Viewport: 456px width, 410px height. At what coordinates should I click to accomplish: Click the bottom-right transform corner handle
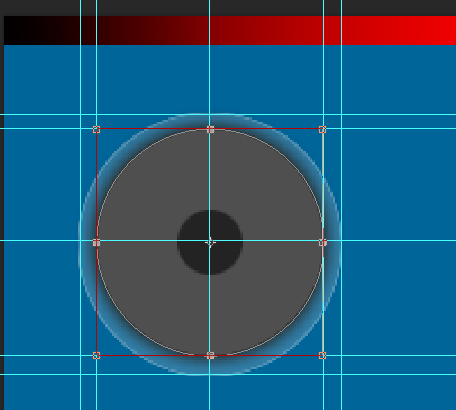[x=322, y=355]
